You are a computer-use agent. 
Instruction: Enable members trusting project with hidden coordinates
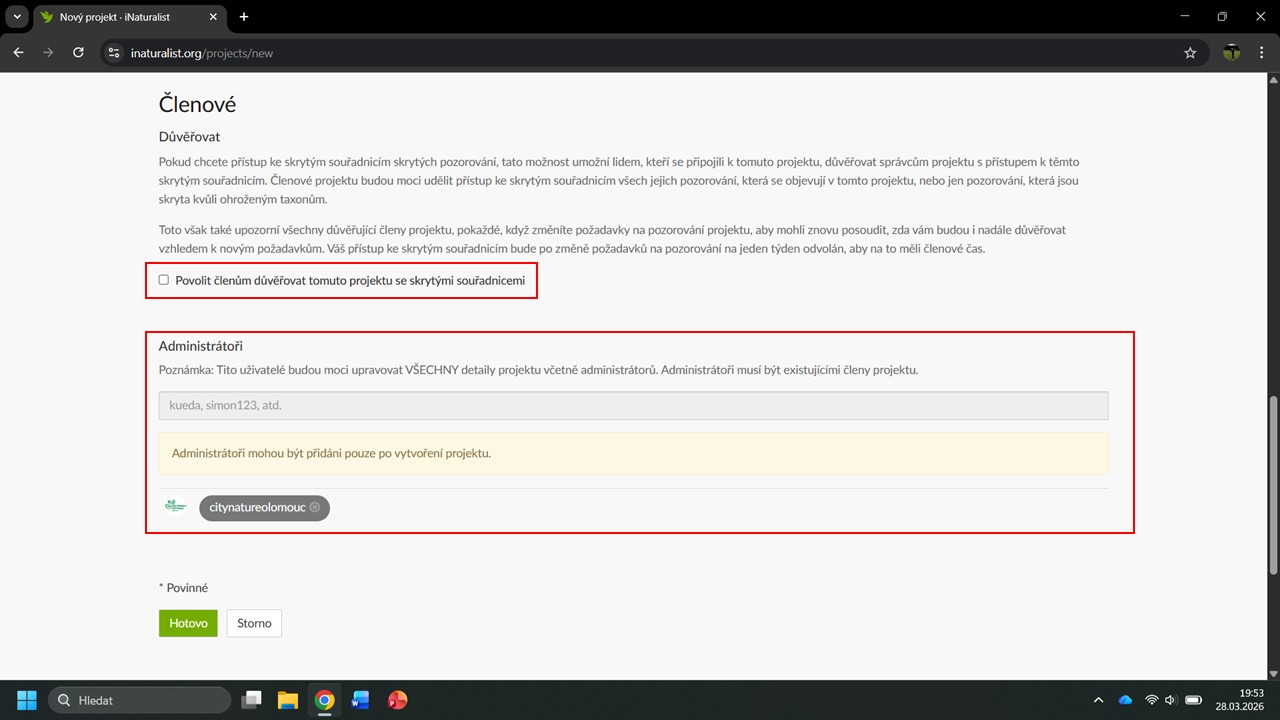pos(164,280)
